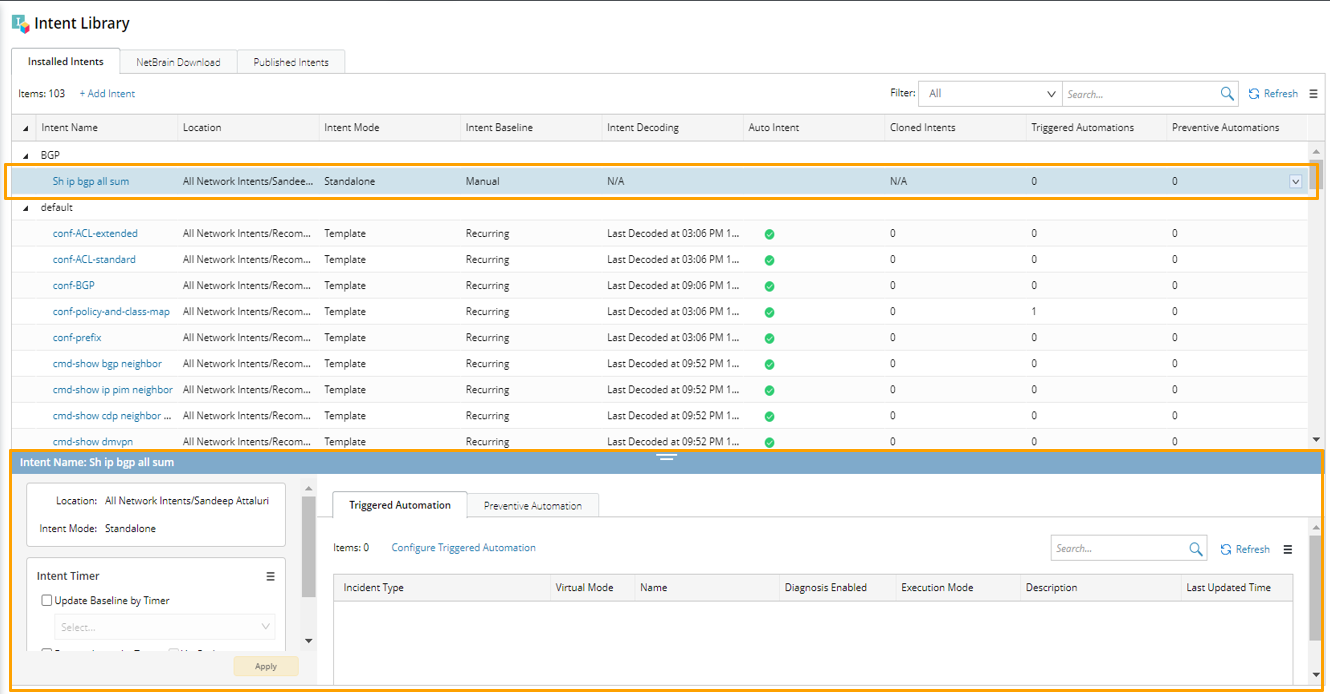Click the intent list vertical scrollbar thumb

pyautogui.click(x=1316, y=173)
